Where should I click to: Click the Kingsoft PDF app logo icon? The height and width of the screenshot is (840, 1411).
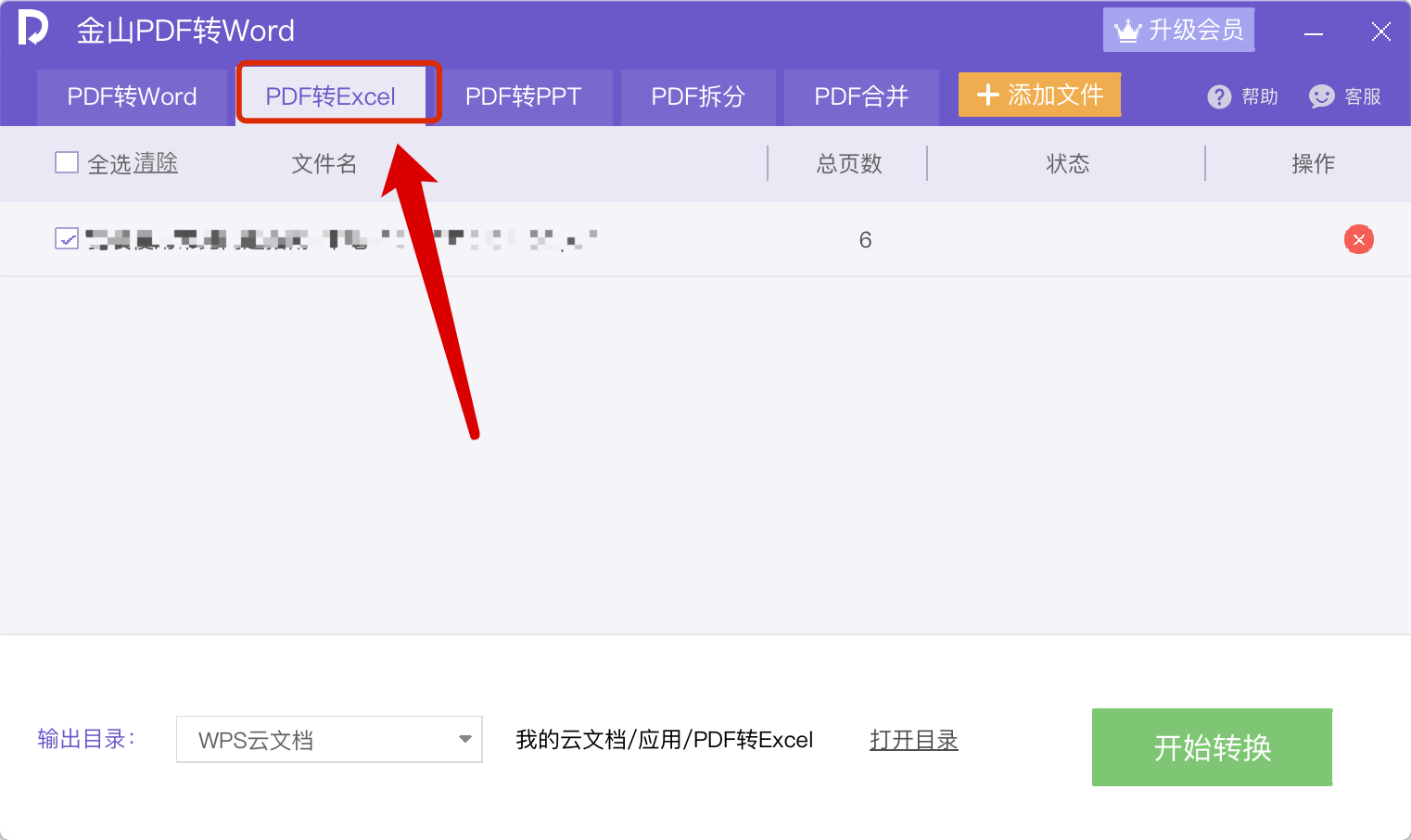(33, 28)
